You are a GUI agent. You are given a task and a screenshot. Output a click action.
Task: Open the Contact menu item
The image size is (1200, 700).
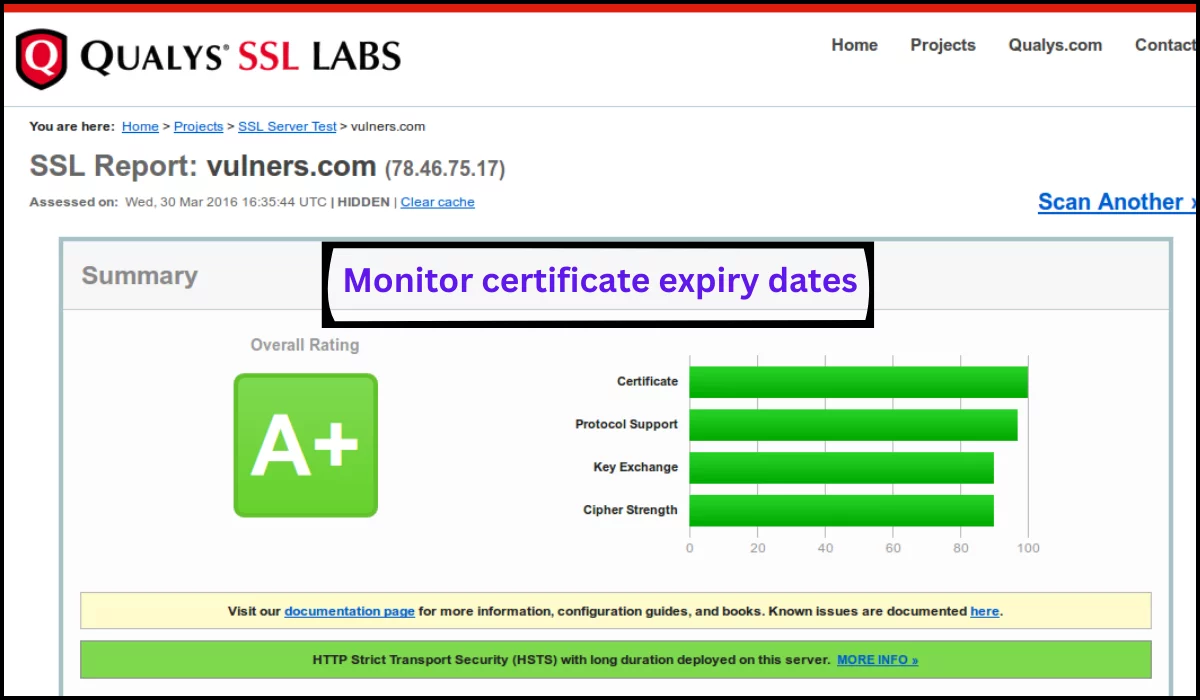point(1165,45)
